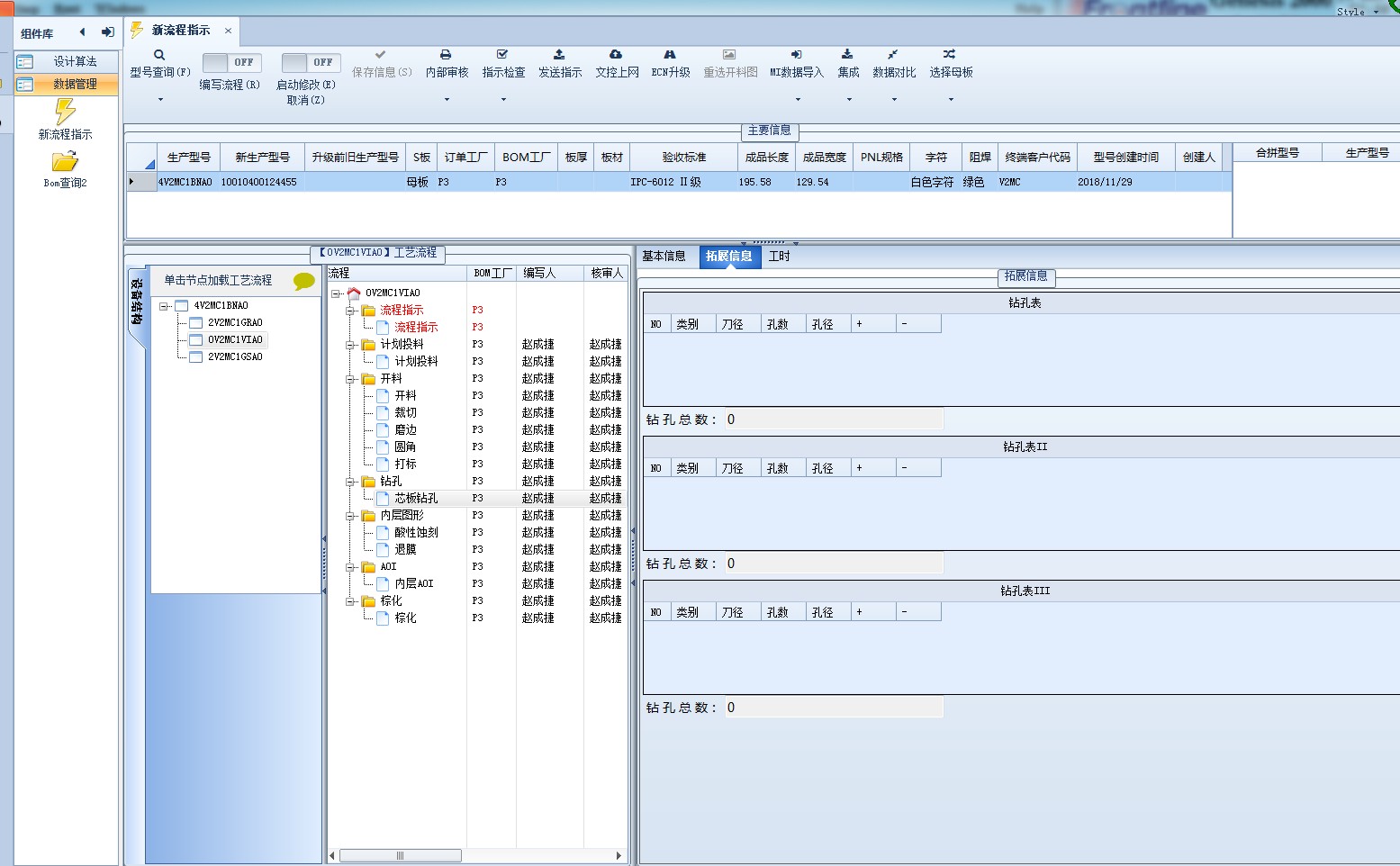Collapse 组件库 panel with left arrow
1400x866 pixels.
click(x=82, y=32)
